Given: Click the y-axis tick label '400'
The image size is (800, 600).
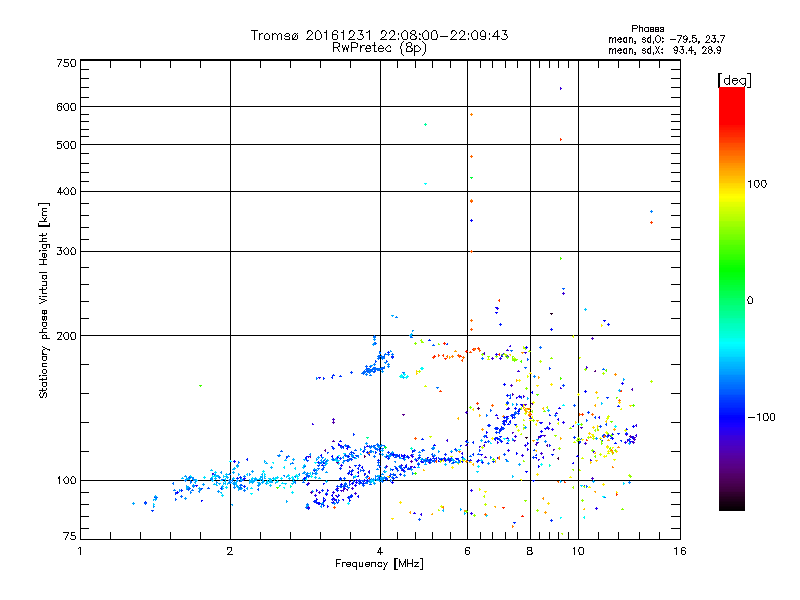Looking at the screenshot, I should pyautogui.click(x=67, y=192).
